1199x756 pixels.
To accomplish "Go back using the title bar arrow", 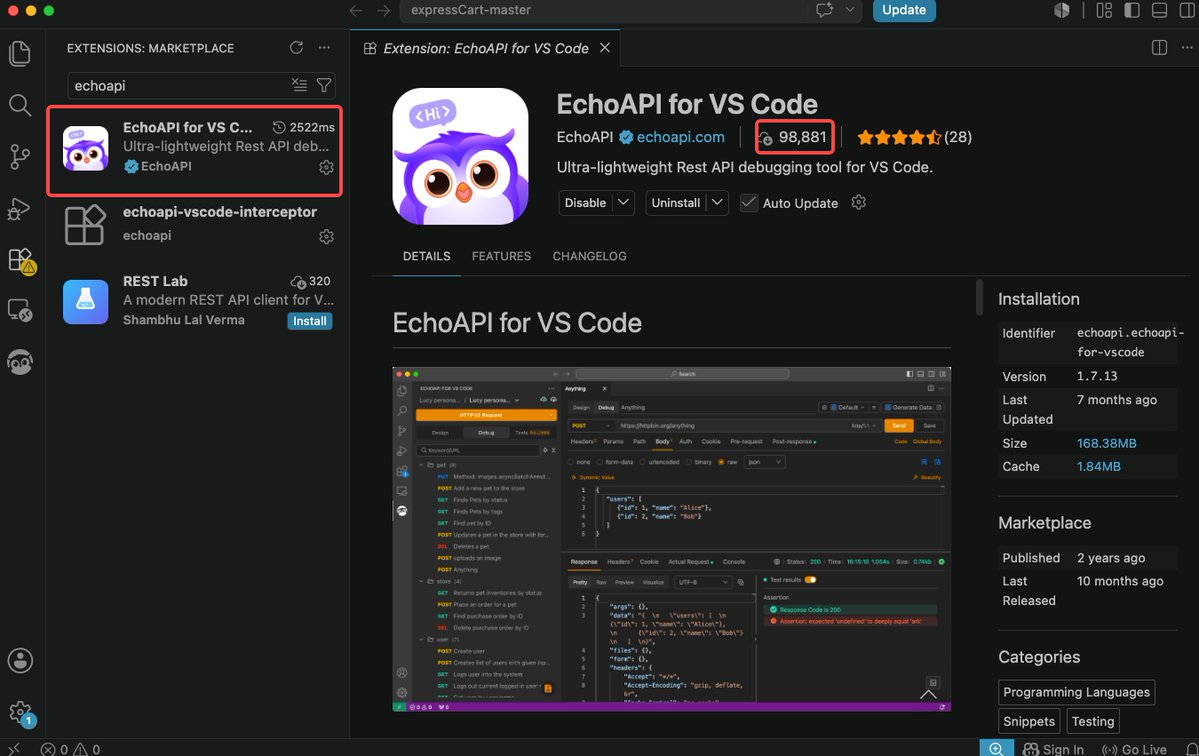I will pyautogui.click(x=356, y=10).
